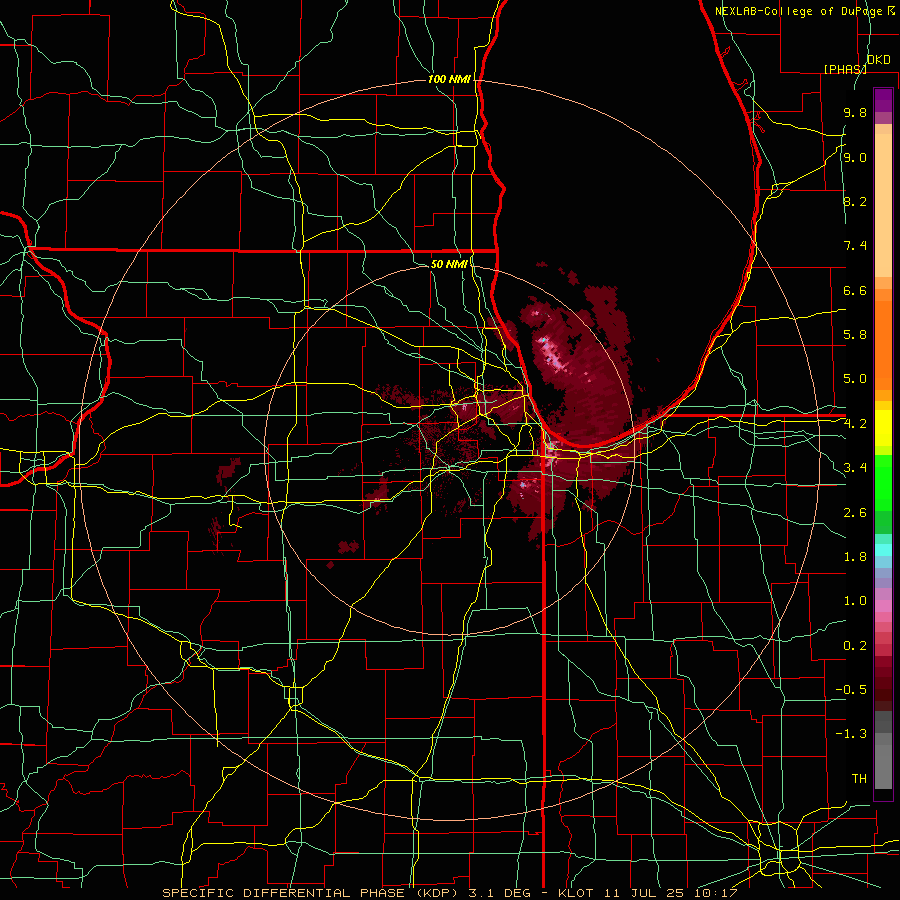Click the bright green segment of the color bar
This screenshot has width=900, height=900.
[883, 484]
